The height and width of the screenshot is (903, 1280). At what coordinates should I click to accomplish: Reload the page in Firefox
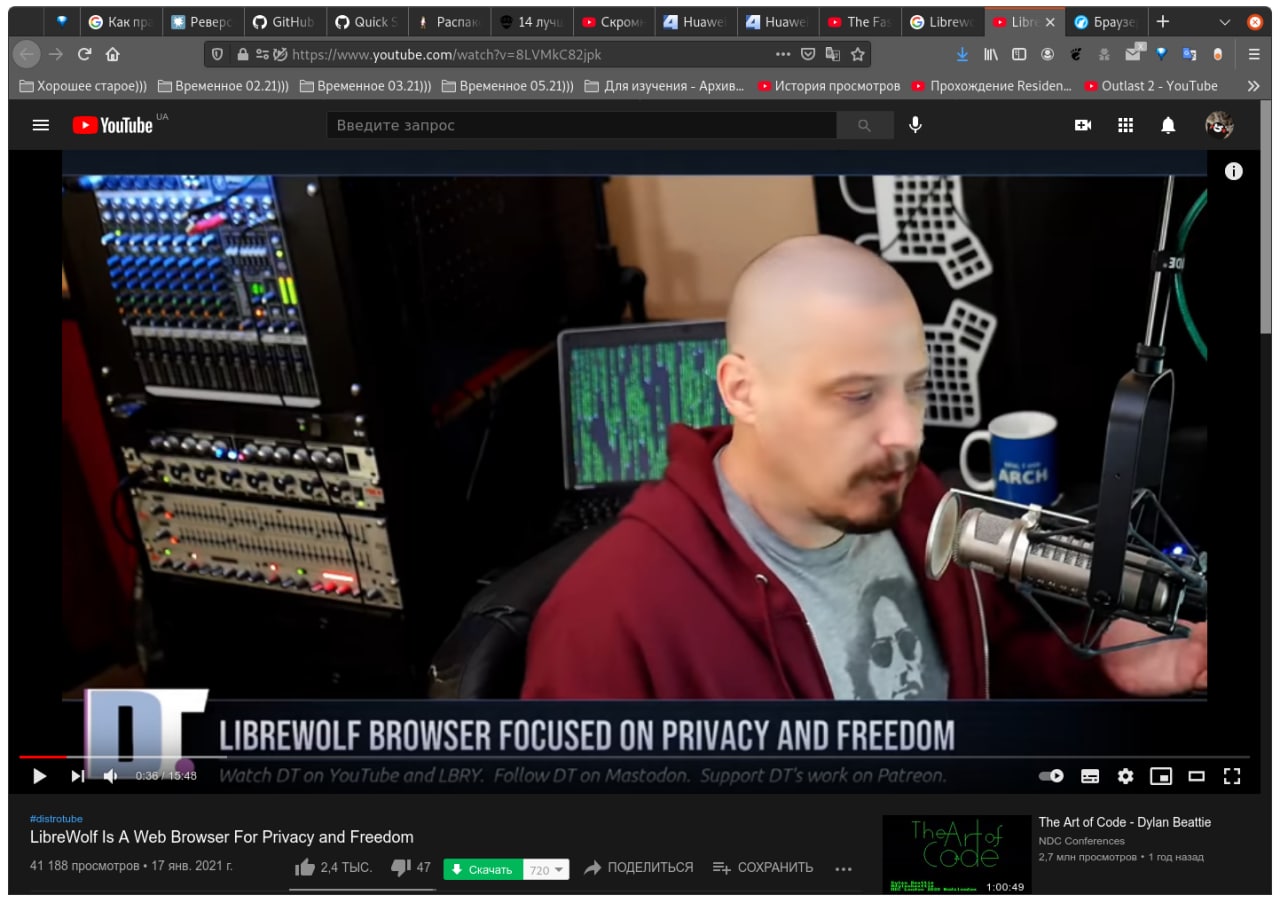pyautogui.click(x=84, y=54)
